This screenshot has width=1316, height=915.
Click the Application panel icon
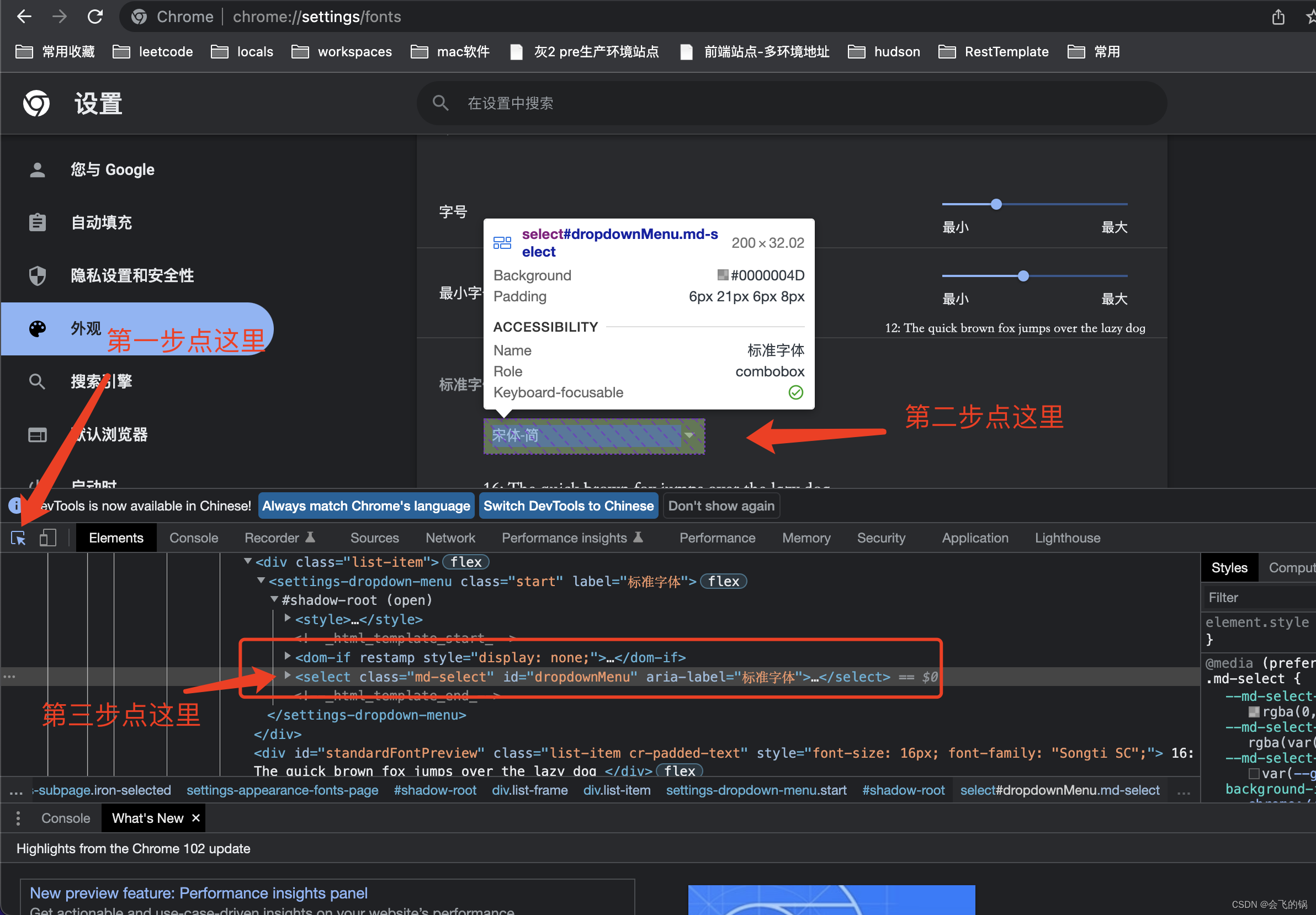[x=976, y=539]
